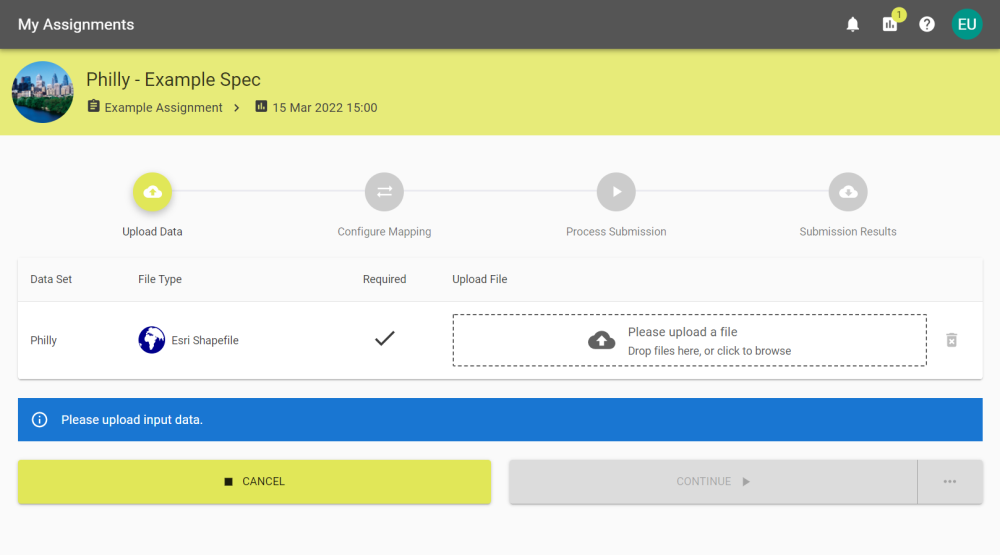Click the Cancel button

pyautogui.click(x=254, y=482)
